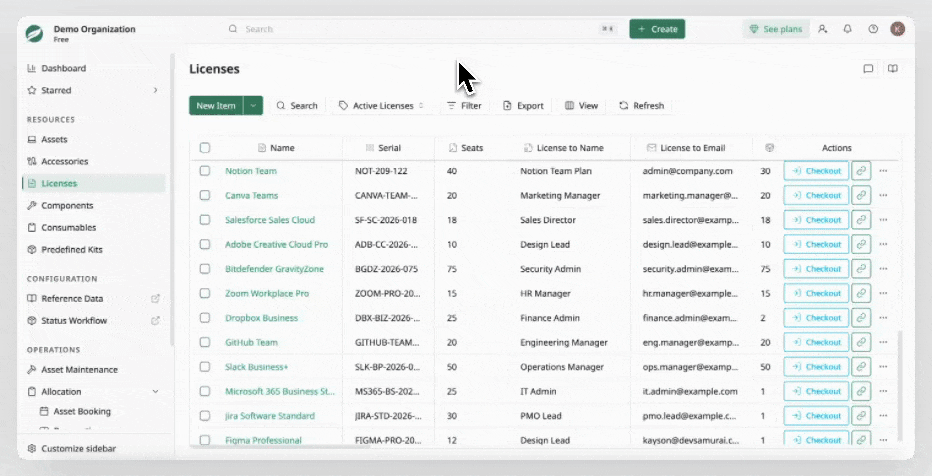Screen dimensions: 932x476
Task: Copy link for Slack Business+ license
Action: click(861, 367)
